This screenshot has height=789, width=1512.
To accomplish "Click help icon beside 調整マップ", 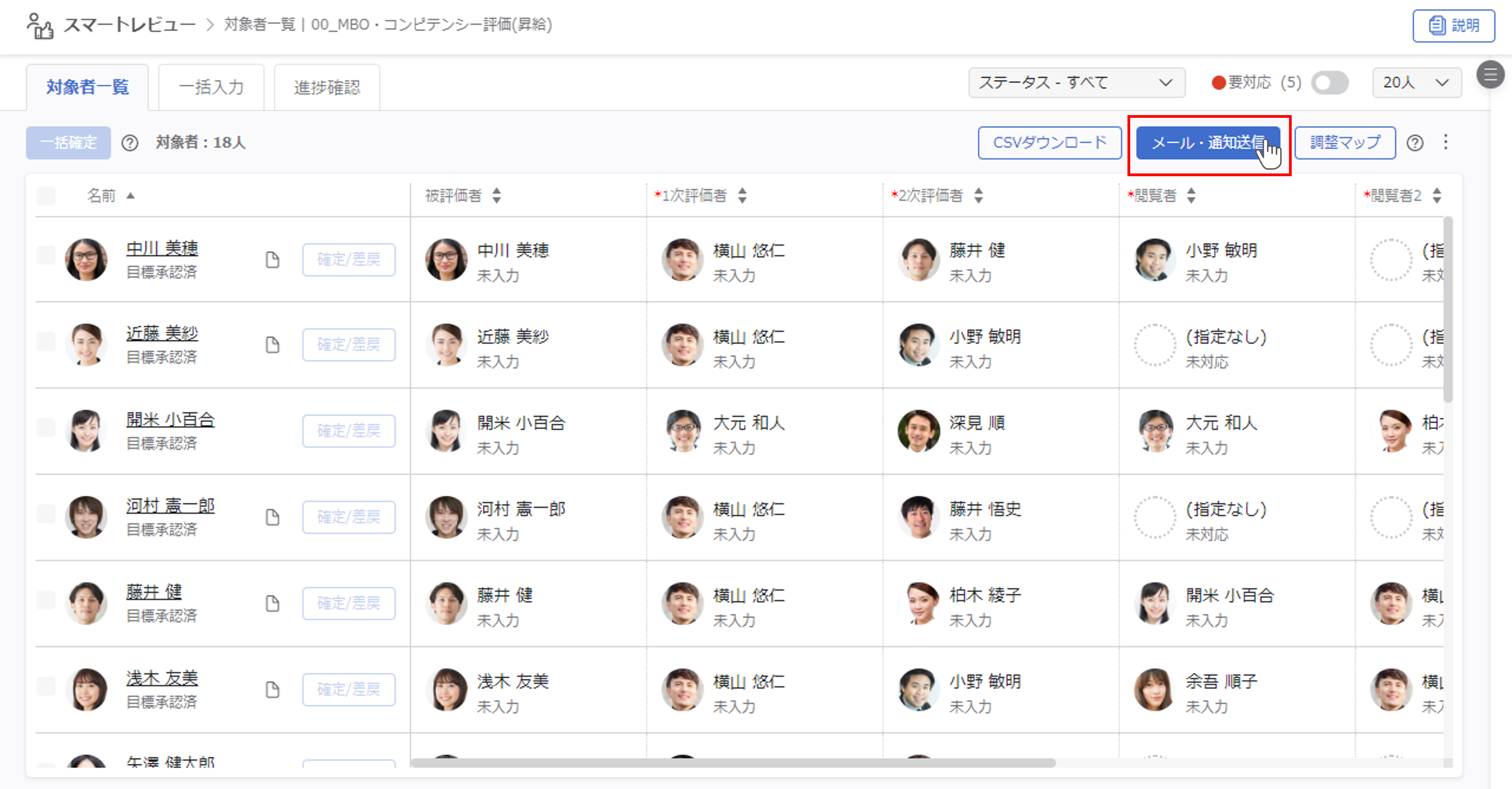I will [x=1414, y=143].
